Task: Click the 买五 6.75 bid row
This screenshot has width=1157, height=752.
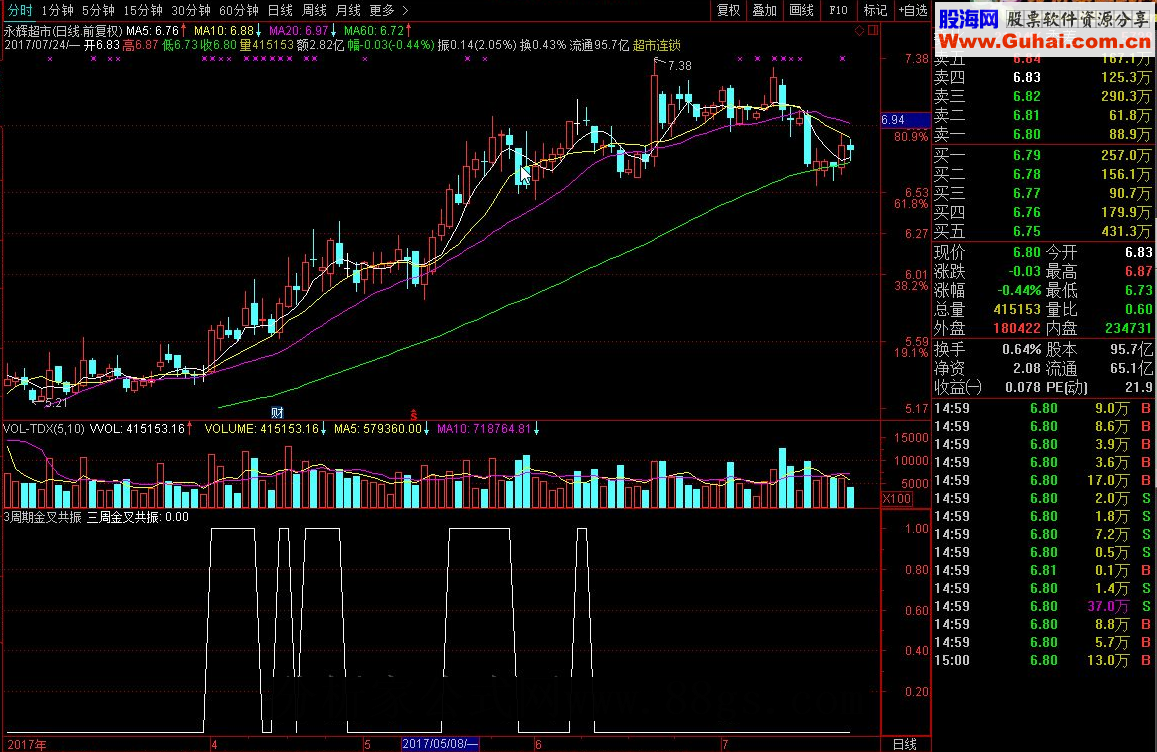Action: click(x=1043, y=232)
